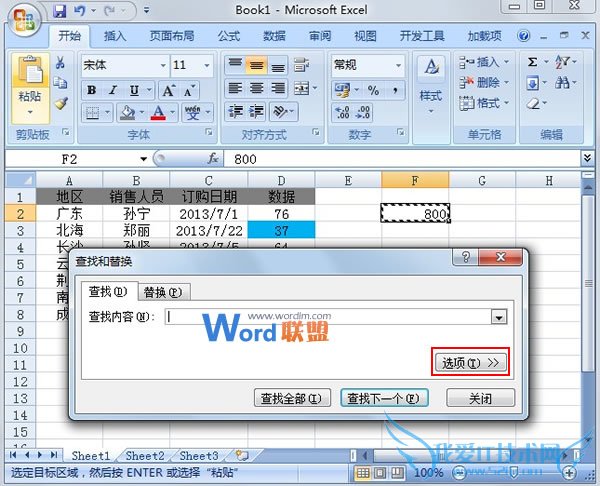
Task: Click Find and Select binoculars icon
Action: coord(562,83)
